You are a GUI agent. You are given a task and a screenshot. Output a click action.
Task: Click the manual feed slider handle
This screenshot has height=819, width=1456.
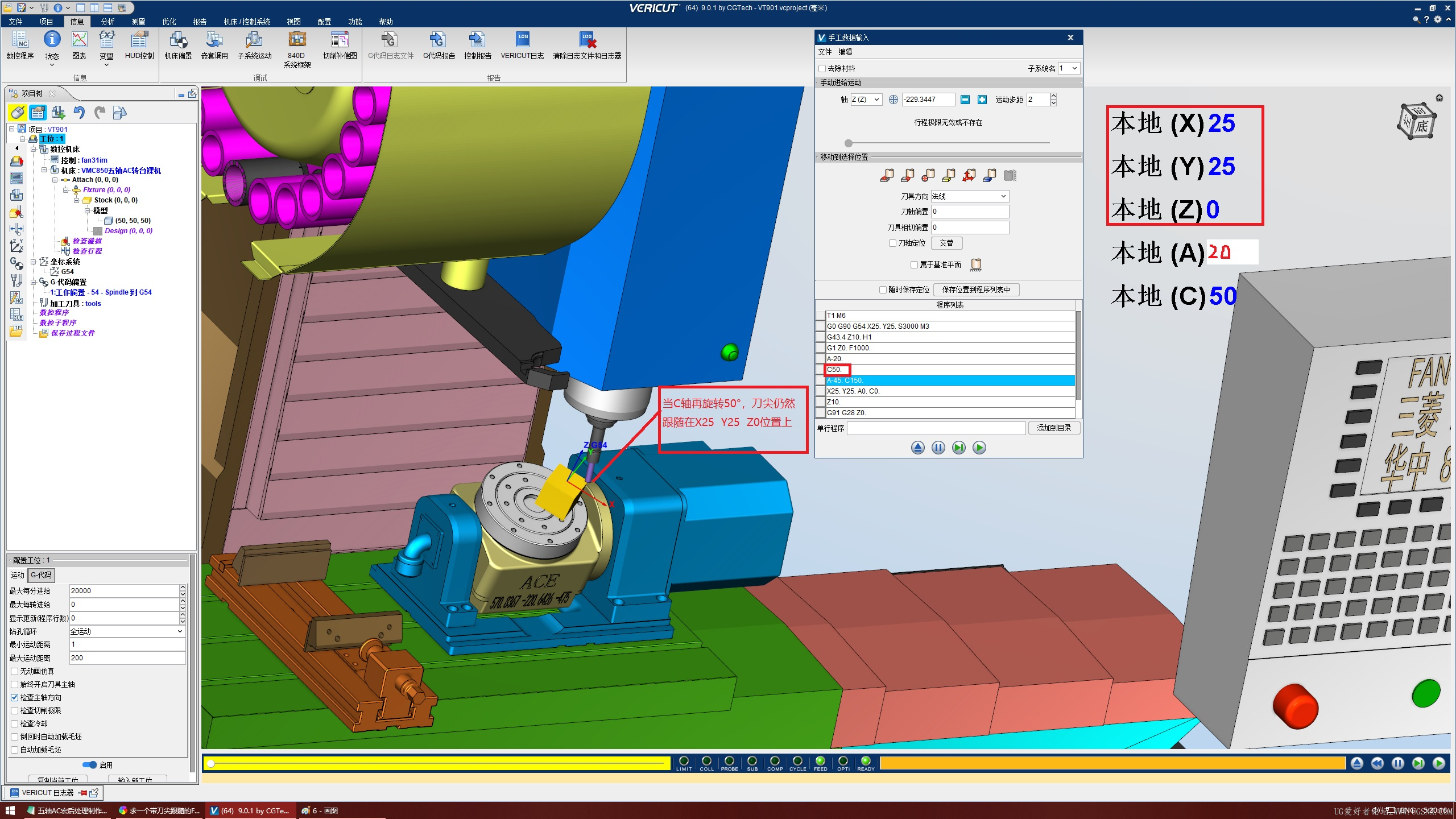click(x=849, y=143)
